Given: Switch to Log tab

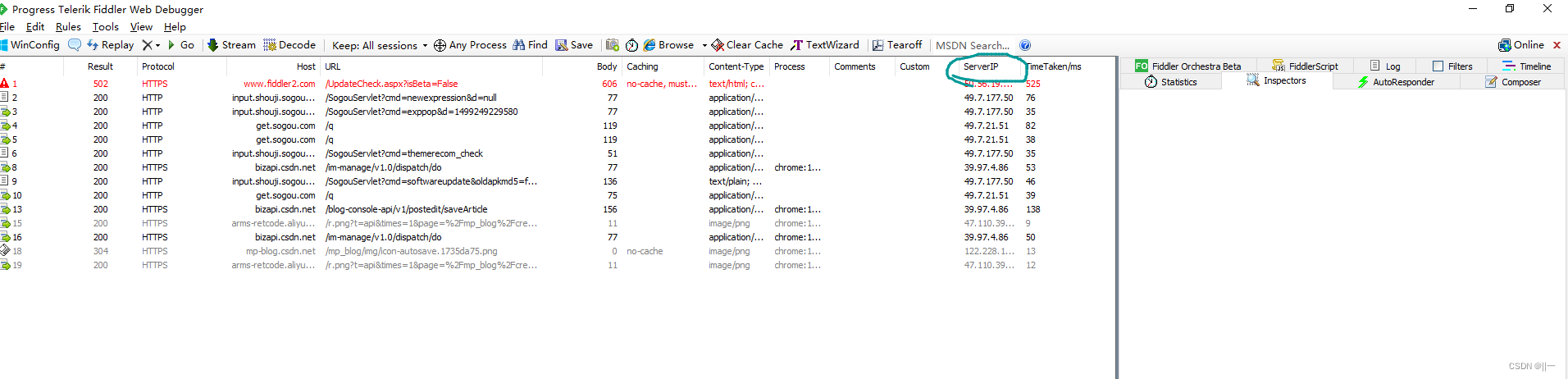Looking at the screenshot, I should 1385,66.
